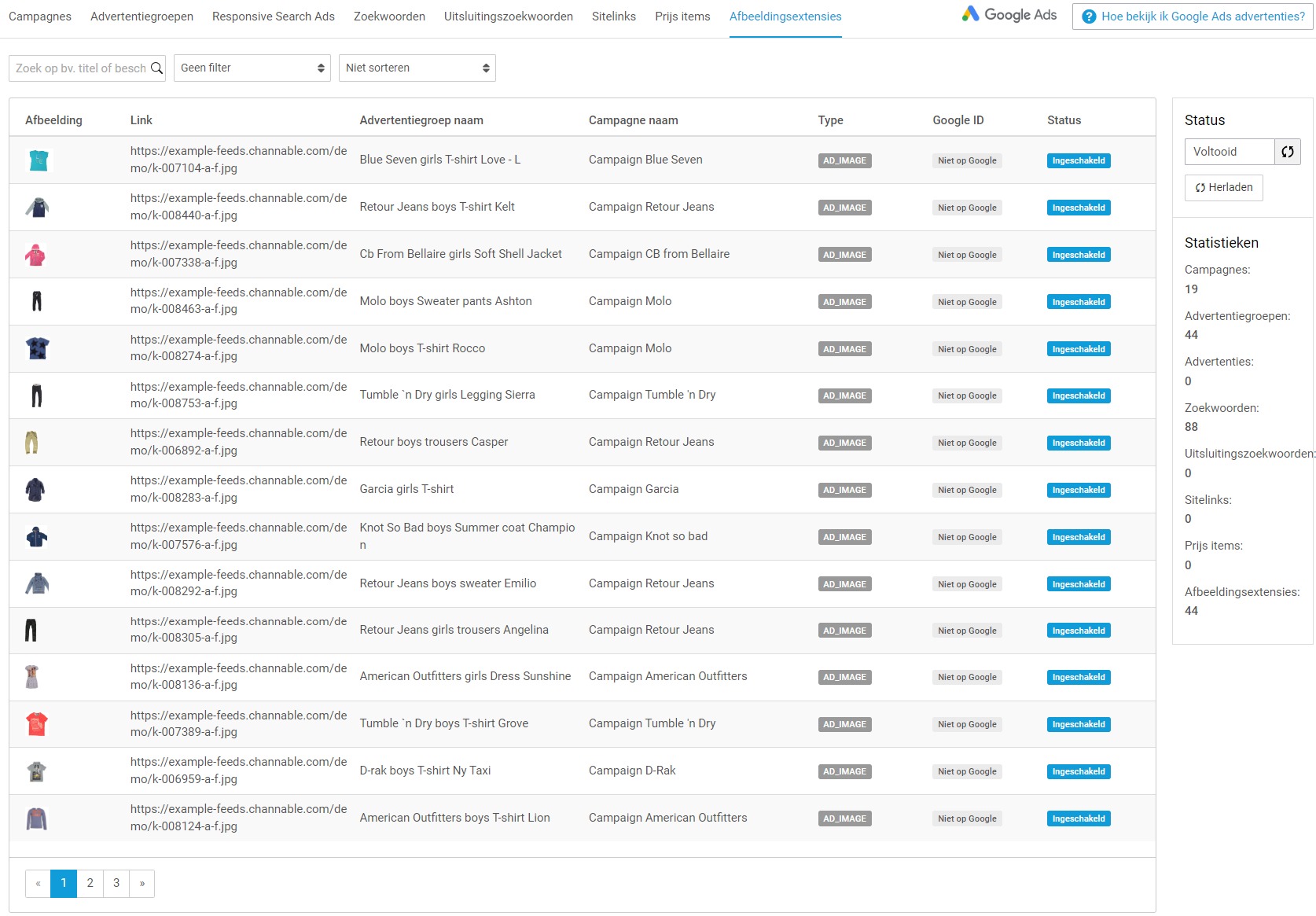Click the previous page arrow
The image size is (1316, 916).
coord(38,883)
